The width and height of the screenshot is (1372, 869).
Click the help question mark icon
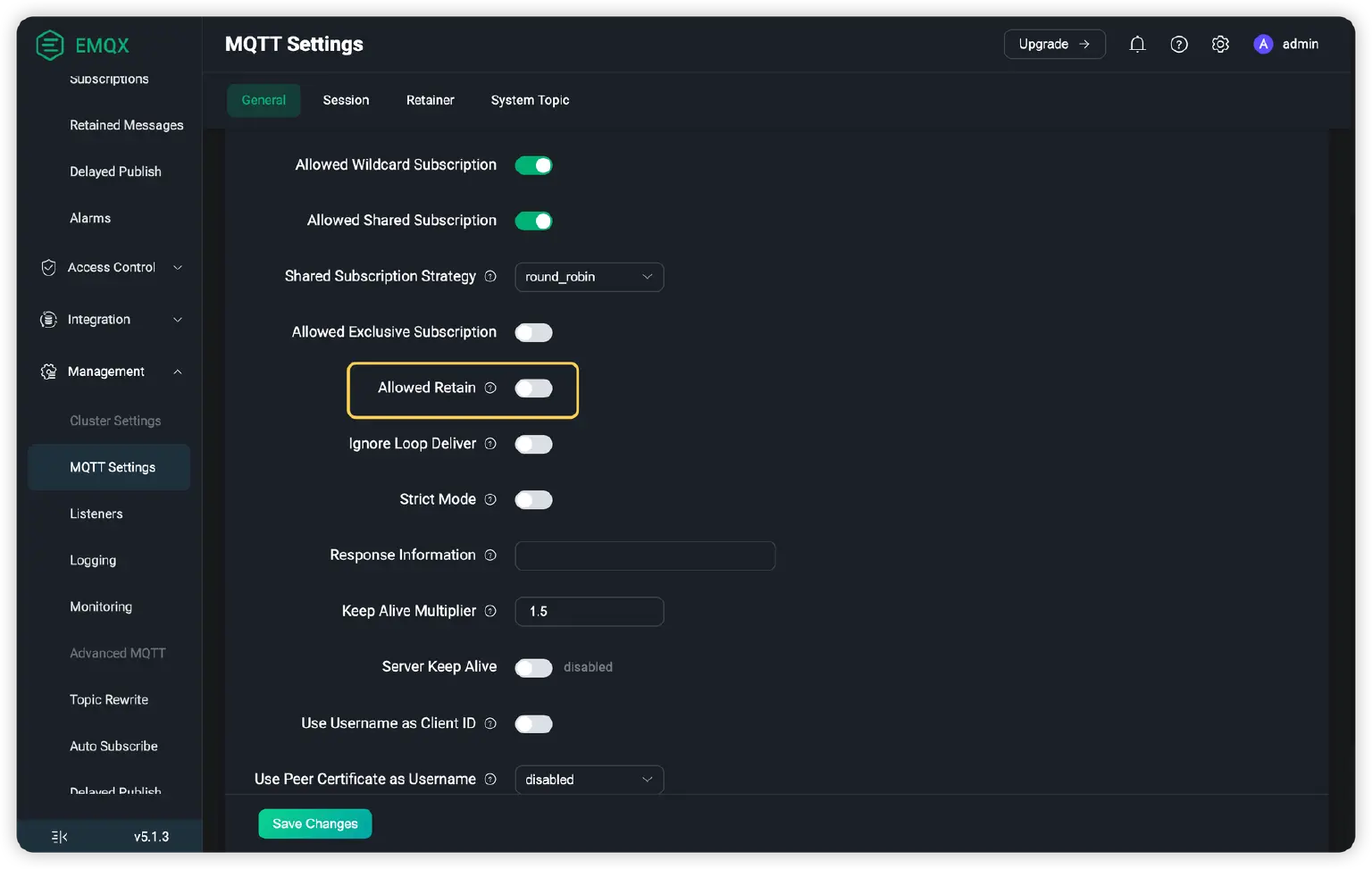[x=1179, y=44]
